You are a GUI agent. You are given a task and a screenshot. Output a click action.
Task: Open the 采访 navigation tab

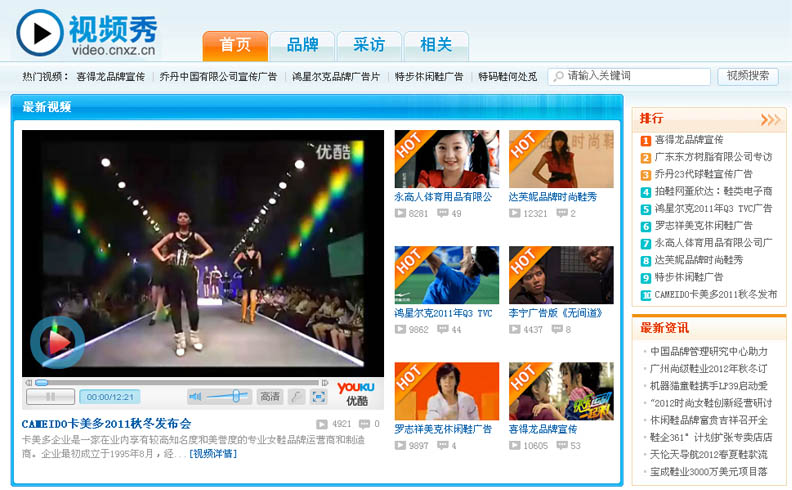pyautogui.click(x=368, y=46)
